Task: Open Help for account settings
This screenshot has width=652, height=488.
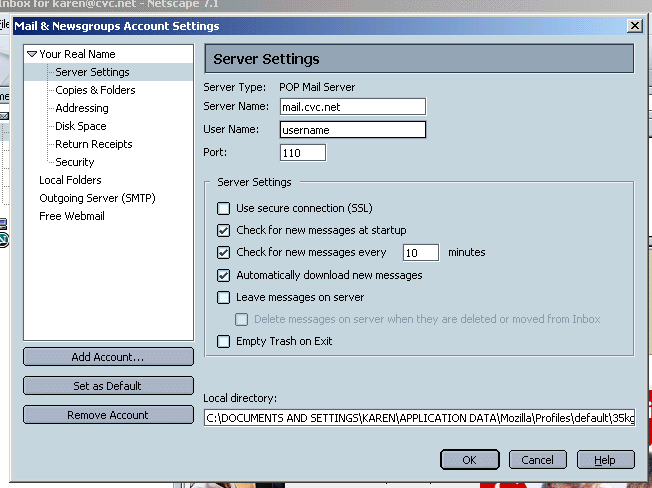Action: point(605,460)
